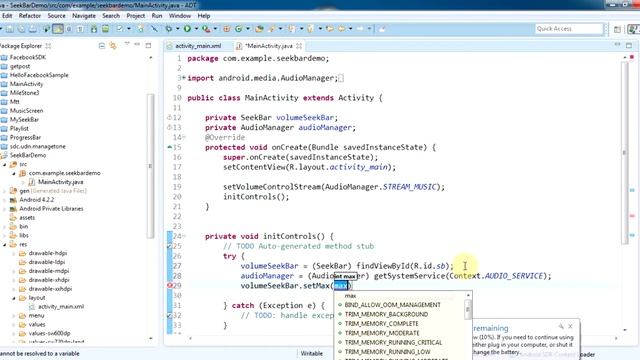
Task: Open the Android Virtual Device Manager icon
Action: (105, 29)
